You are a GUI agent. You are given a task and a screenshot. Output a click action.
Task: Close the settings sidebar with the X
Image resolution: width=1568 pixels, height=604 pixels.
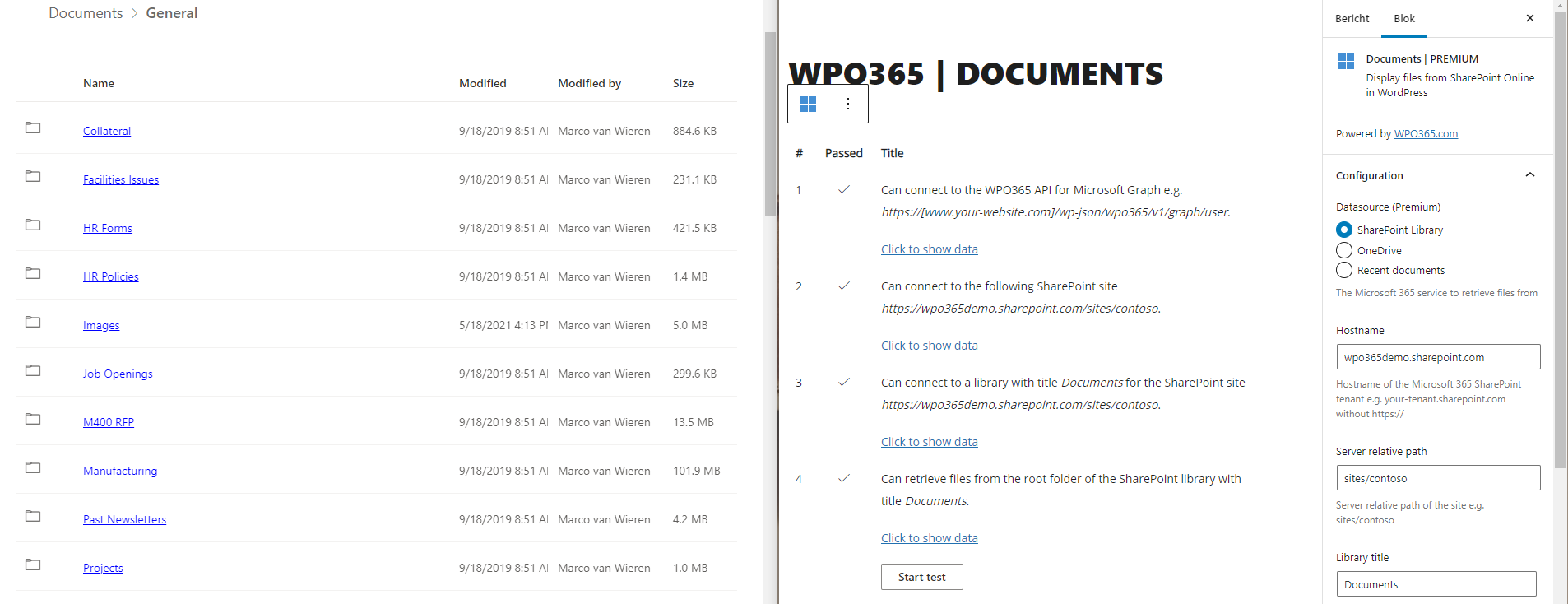[1530, 18]
